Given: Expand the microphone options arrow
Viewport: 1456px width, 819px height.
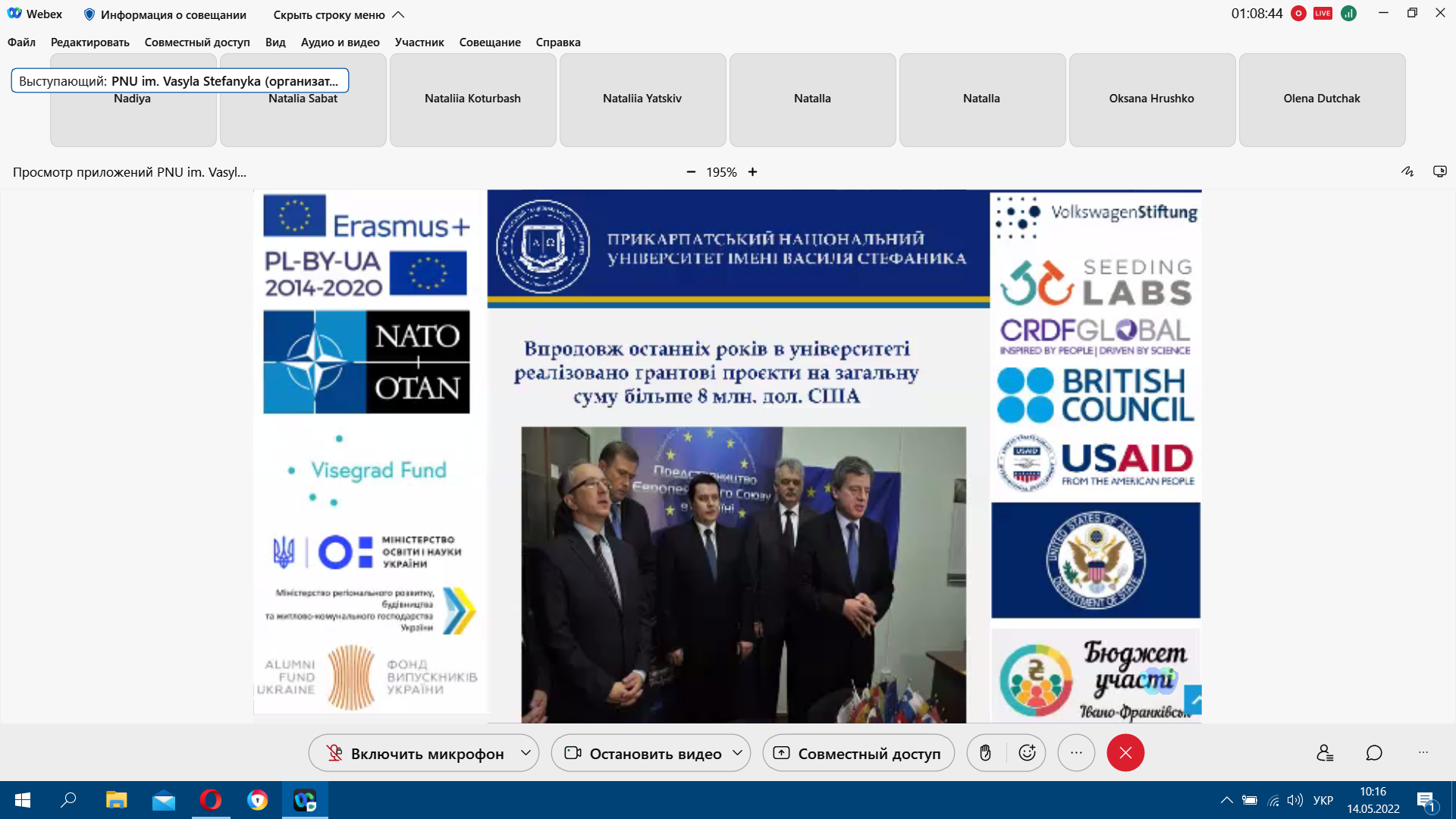Looking at the screenshot, I should [526, 753].
